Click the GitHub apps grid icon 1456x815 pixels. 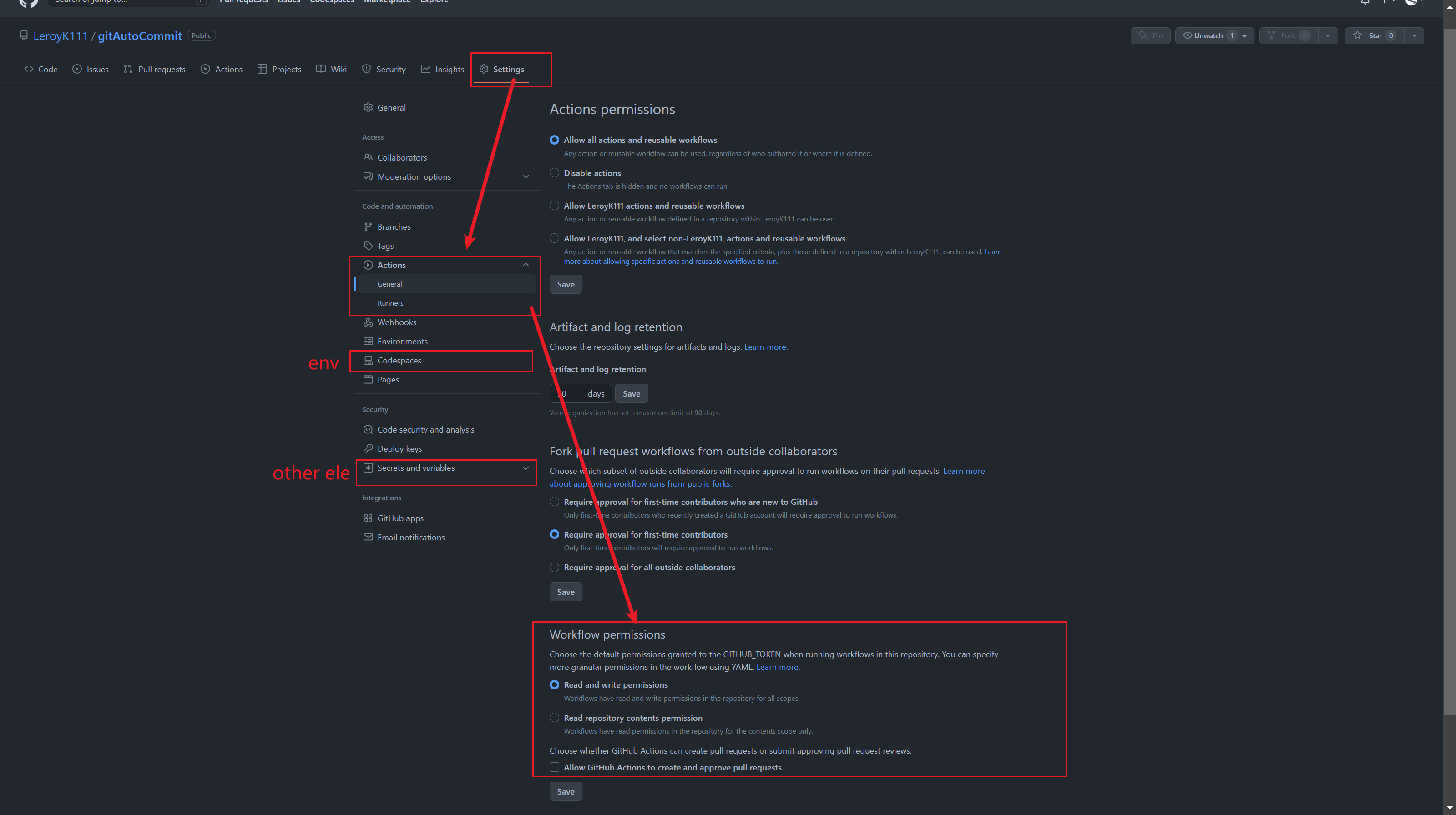click(368, 518)
